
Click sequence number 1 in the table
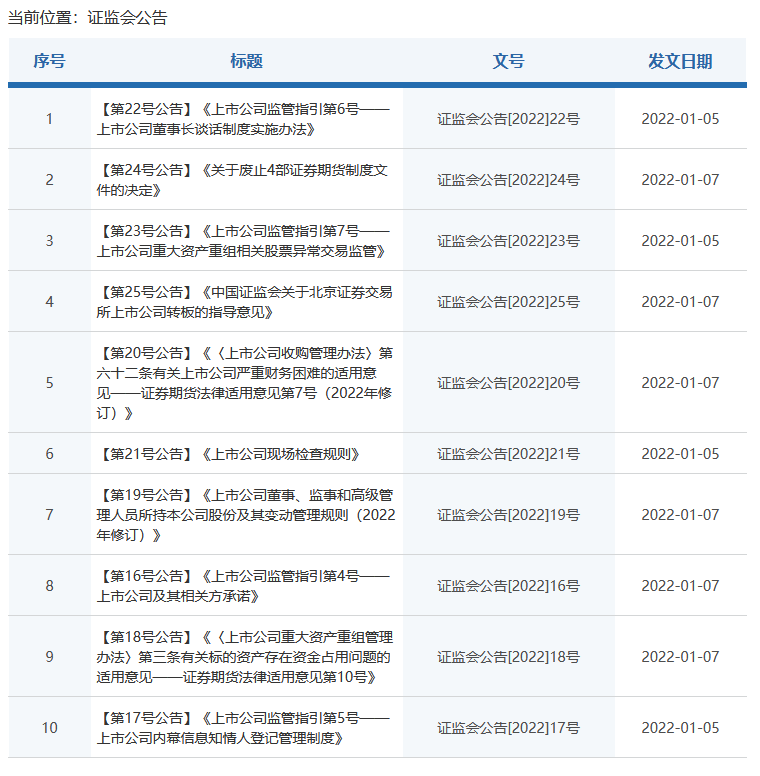pos(49,119)
